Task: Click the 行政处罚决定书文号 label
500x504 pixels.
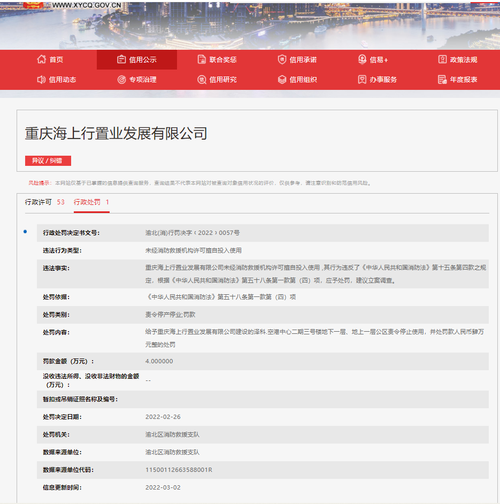Action: tap(71, 233)
